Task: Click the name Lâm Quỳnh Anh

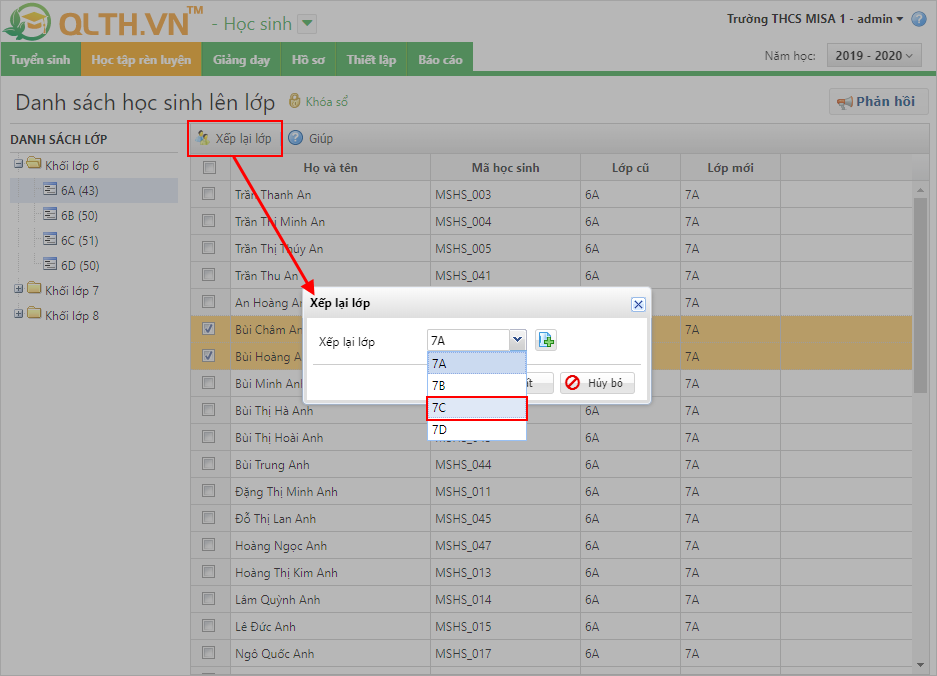Action: [x=277, y=599]
